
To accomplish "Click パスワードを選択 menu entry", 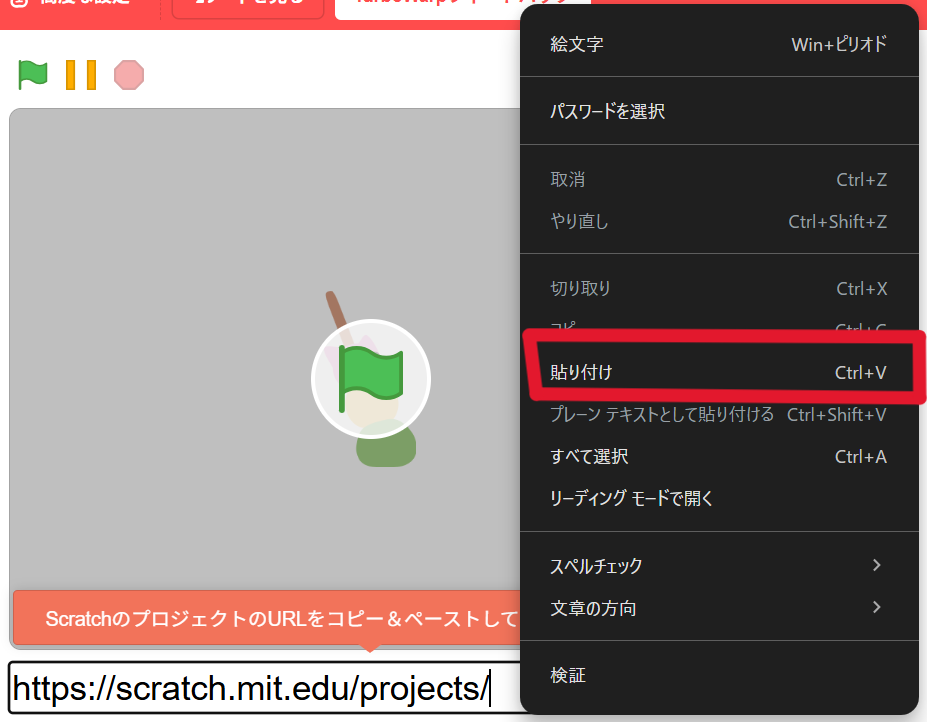I will coord(718,112).
